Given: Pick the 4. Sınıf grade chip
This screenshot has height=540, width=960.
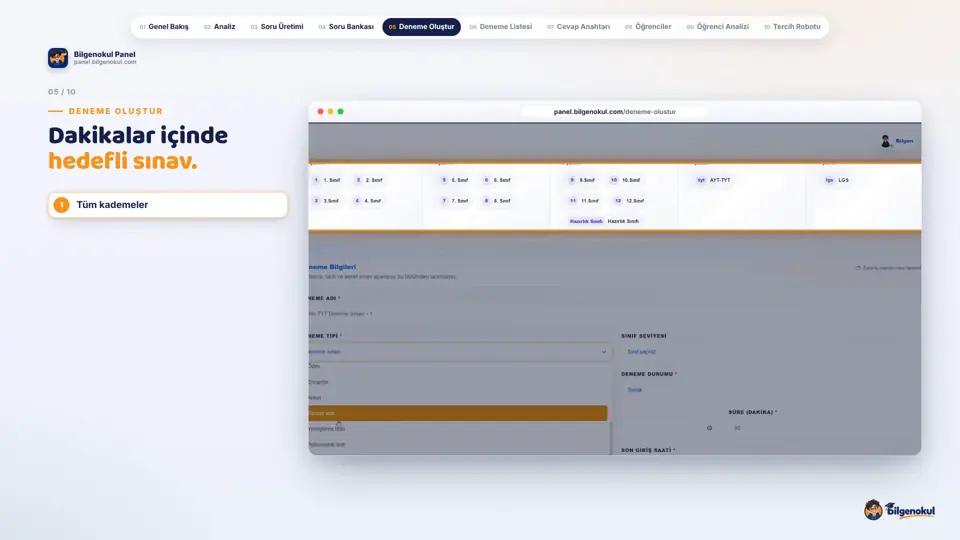Looking at the screenshot, I should pyautogui.click(x=367, y=201).
